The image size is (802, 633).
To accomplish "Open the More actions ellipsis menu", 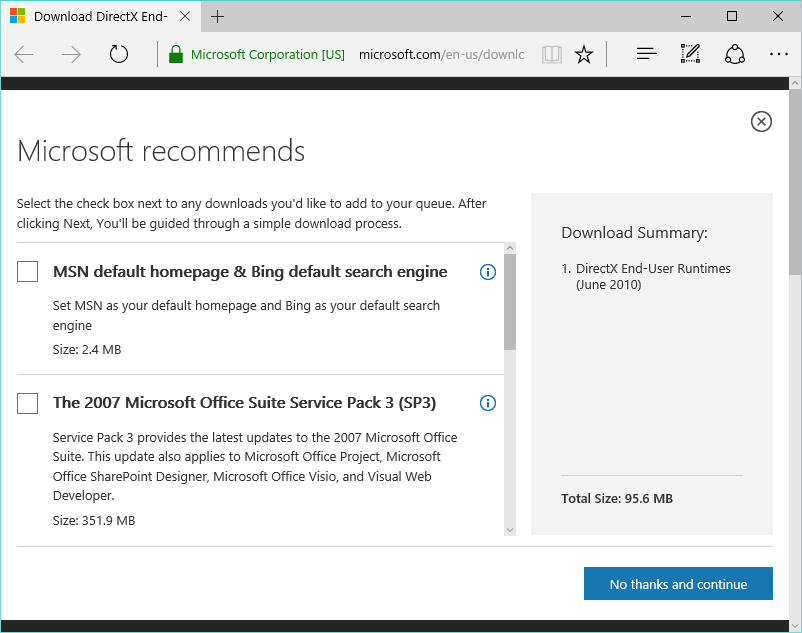I will [779, 54].
